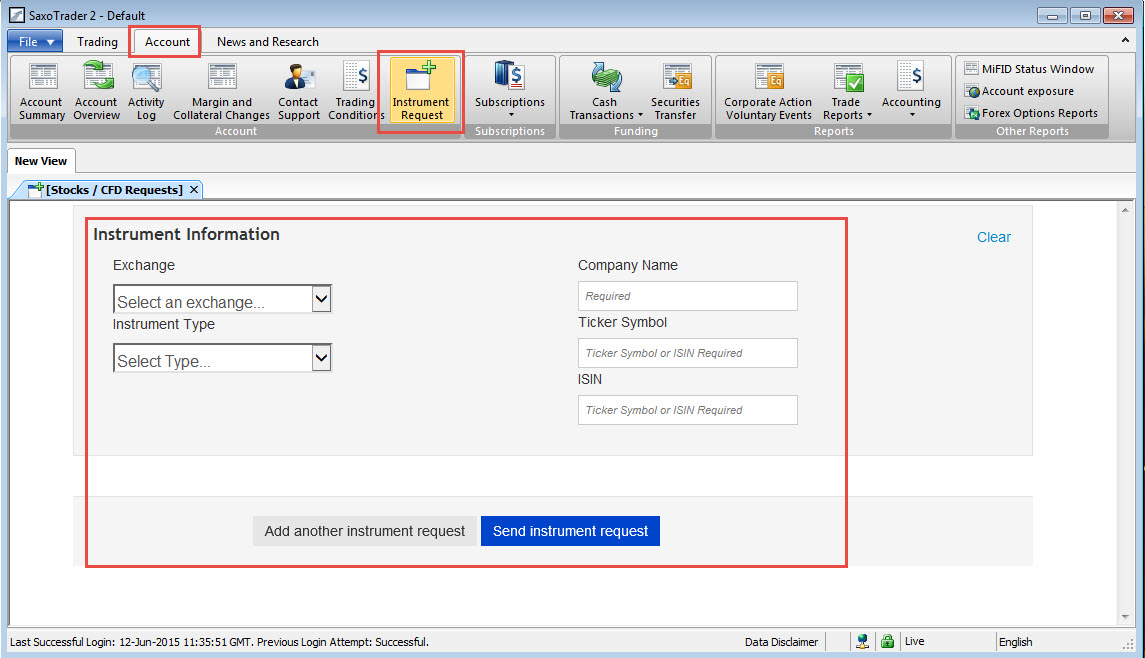Open the Trade Reports menu

click(x=847, y=91)
